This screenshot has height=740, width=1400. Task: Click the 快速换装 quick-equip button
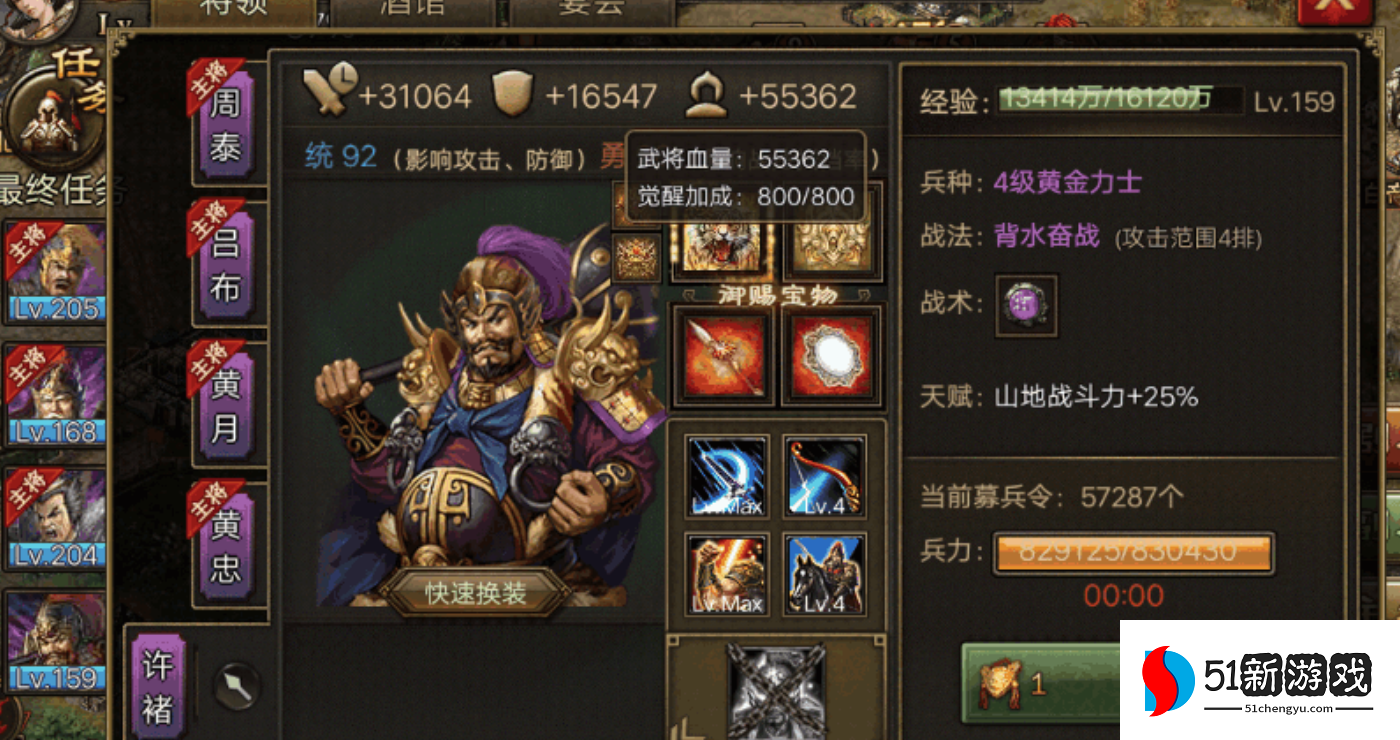point(475,592)
